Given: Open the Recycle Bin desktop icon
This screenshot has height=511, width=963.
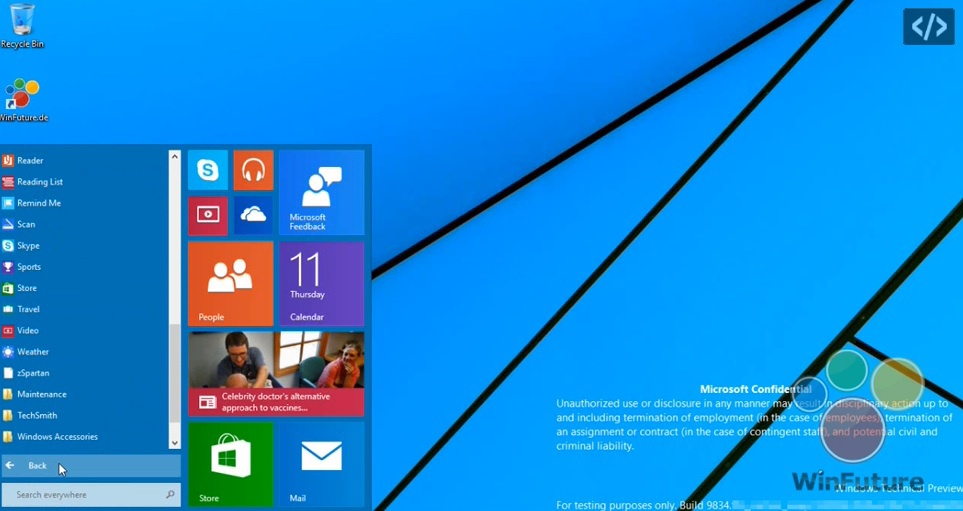Looking at the screenshot, I should click(x=22, y=25).
